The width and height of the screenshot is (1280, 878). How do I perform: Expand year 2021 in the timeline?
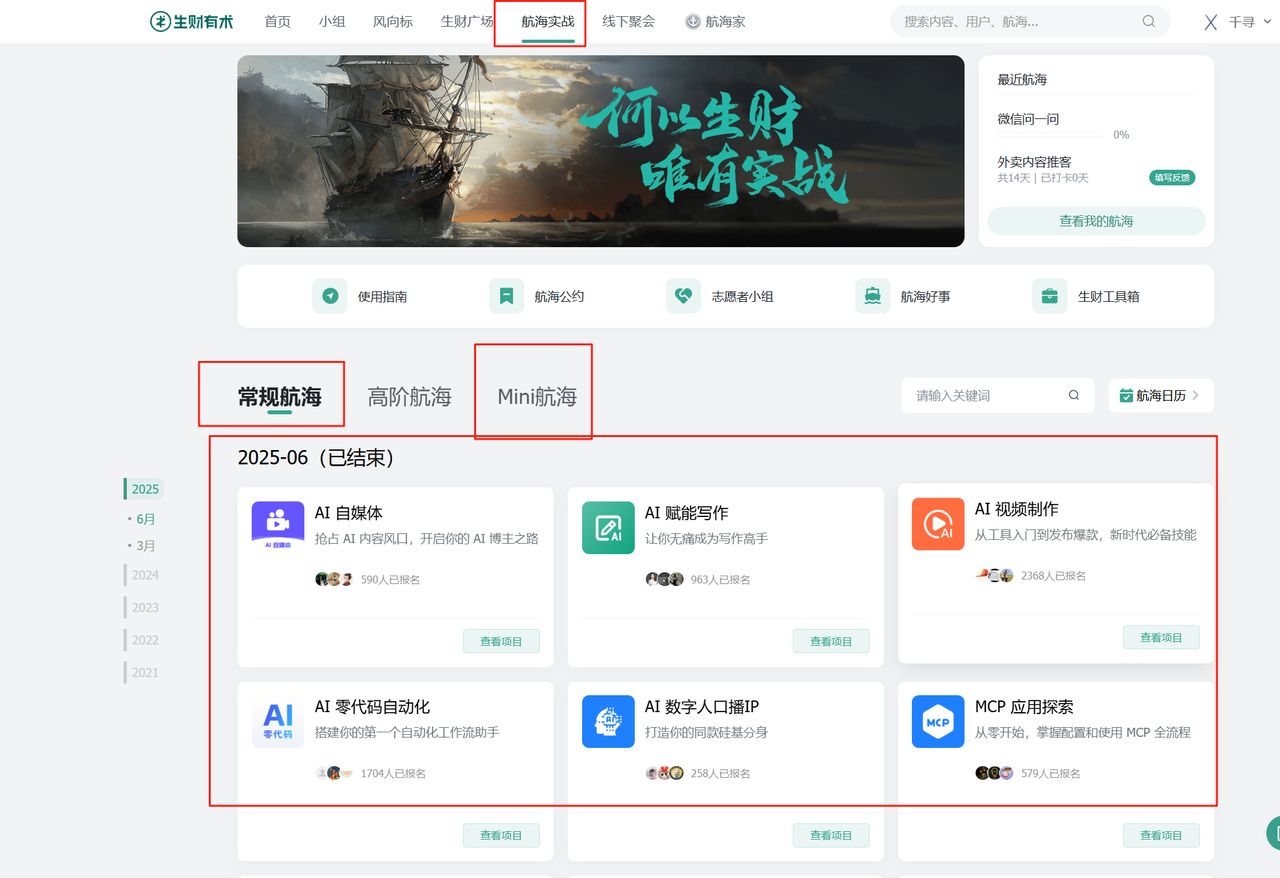point(145,672)
